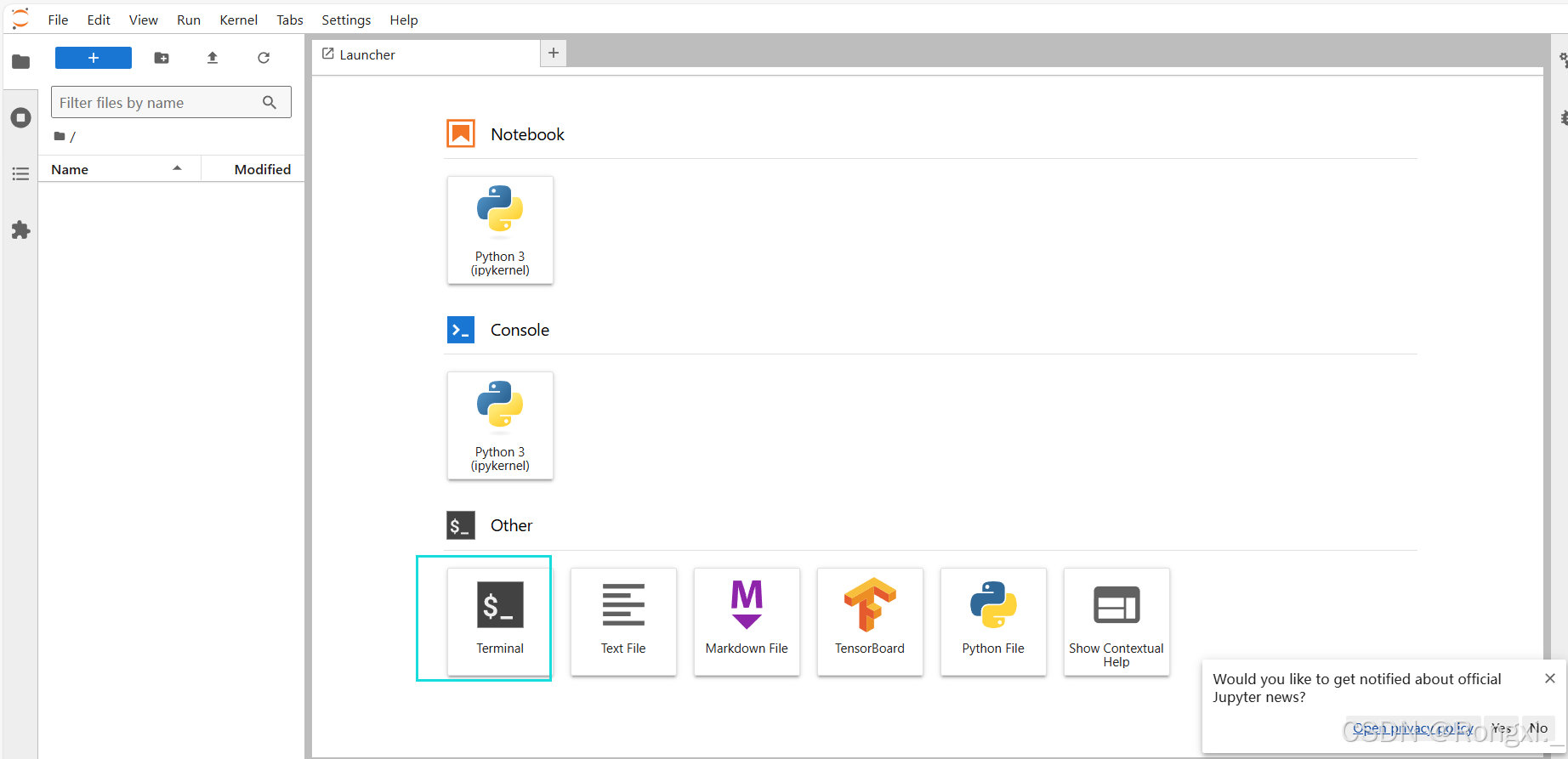The height and width of the screenshot is (759, 1568).
Task: Refresh the file list
Action: click(264, 58)
